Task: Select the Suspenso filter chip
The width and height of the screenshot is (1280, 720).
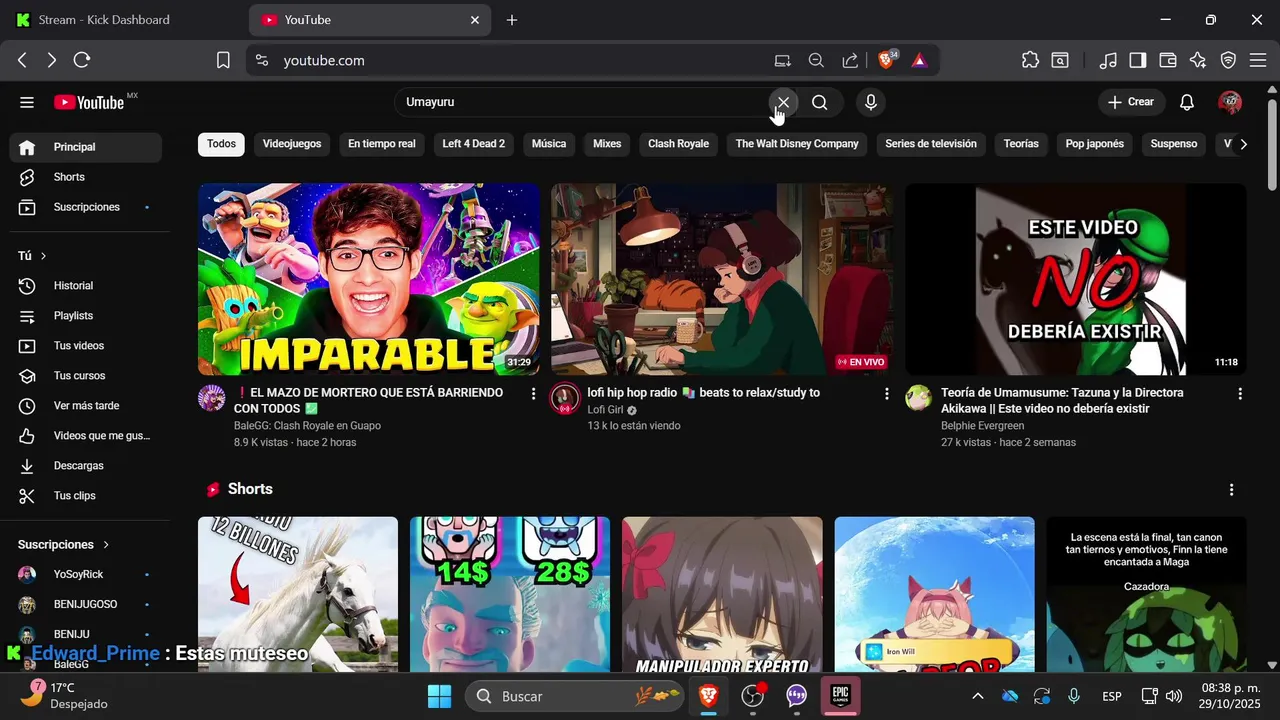Action: pyautogui.click(x=1174, y=144)
